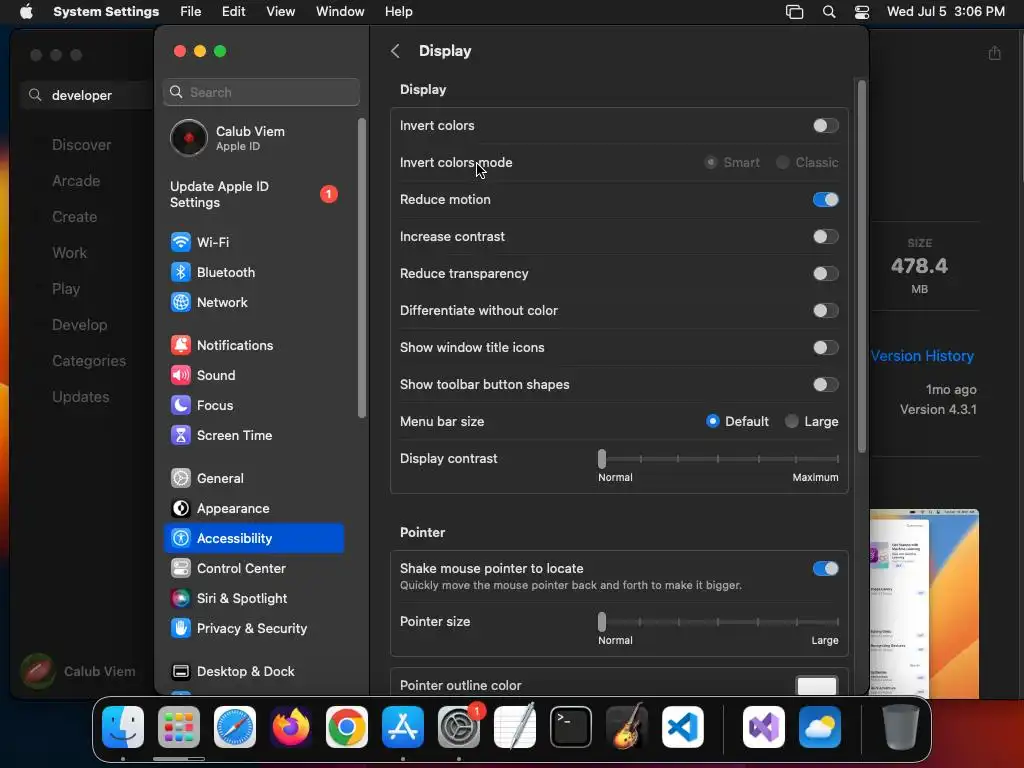The width and height of the screenshot is (1024, 768).
Task: Open Wi-Fi settings in sidebar
Action: pos(253,242)
